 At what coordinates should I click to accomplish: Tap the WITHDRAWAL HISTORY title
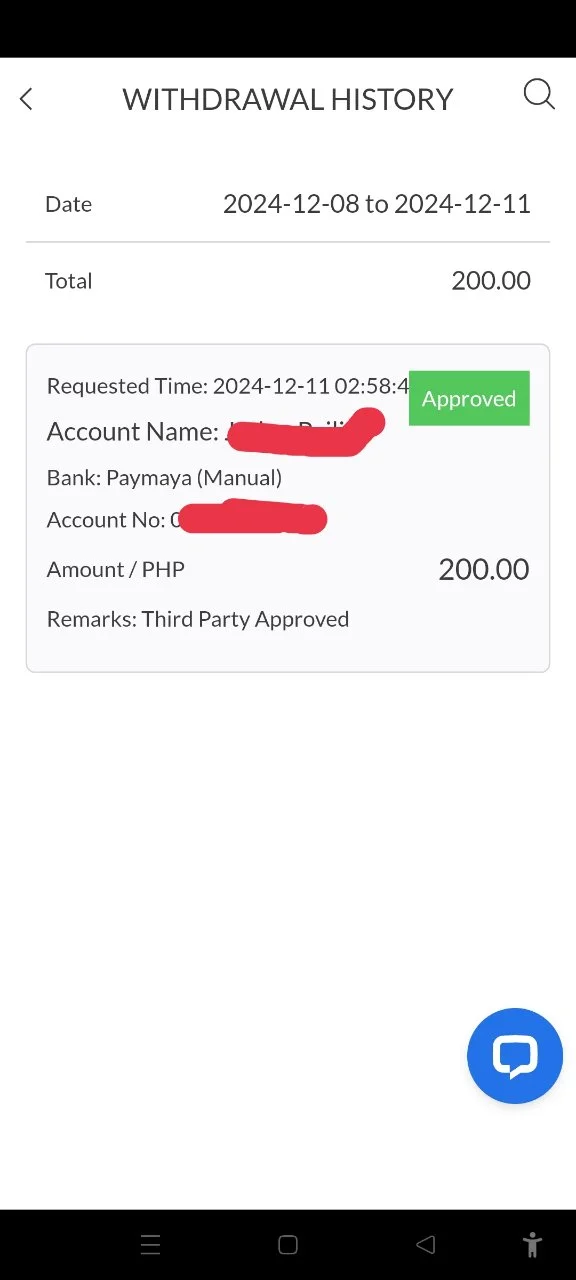(x=288, y=99)
